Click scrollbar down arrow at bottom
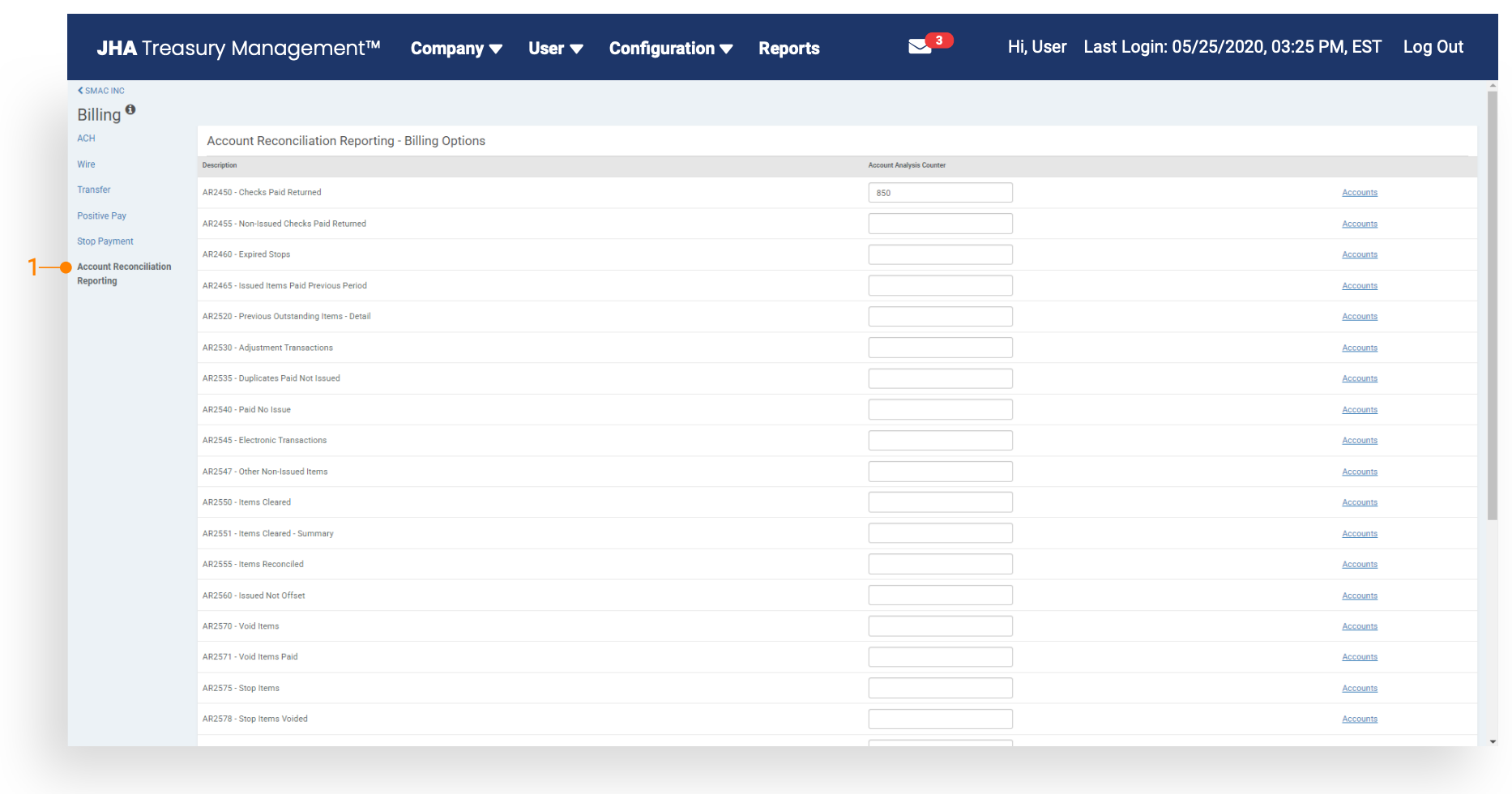This screenshot has height=794, width=1512. (x=1493, y=741)
